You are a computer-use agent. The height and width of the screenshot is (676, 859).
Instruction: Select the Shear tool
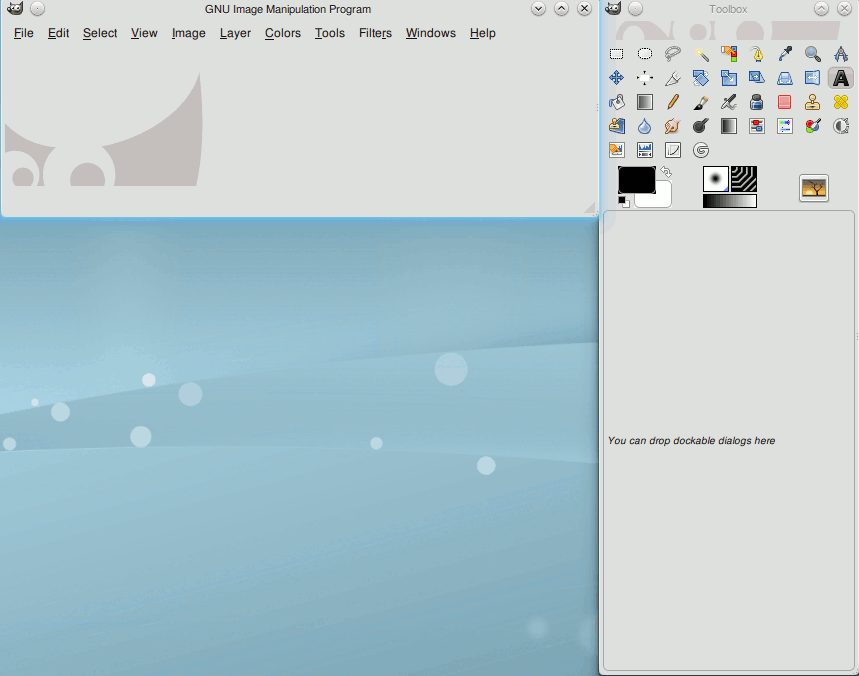click(757, 78)
